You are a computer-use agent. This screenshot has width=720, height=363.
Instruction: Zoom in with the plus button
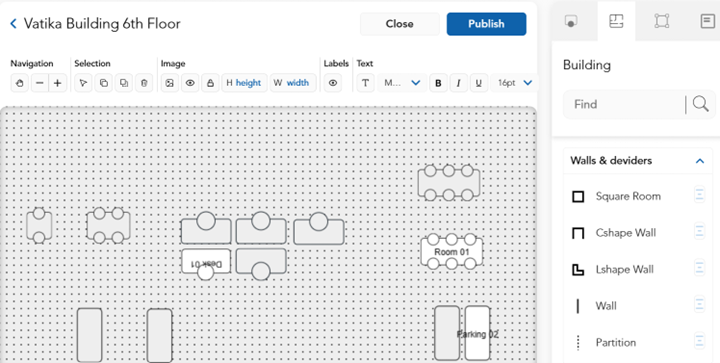[57, 83]
